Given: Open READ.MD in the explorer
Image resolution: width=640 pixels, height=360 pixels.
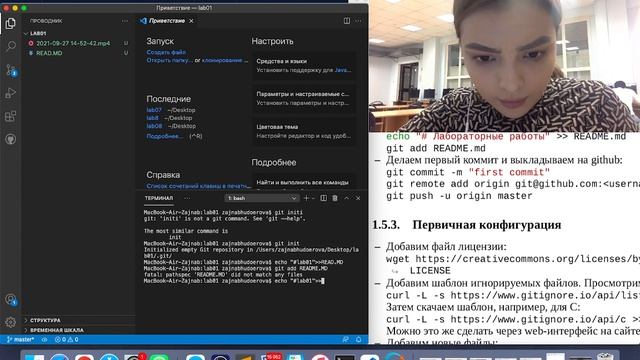Looking at the screenshot, I should pos(49,53).
